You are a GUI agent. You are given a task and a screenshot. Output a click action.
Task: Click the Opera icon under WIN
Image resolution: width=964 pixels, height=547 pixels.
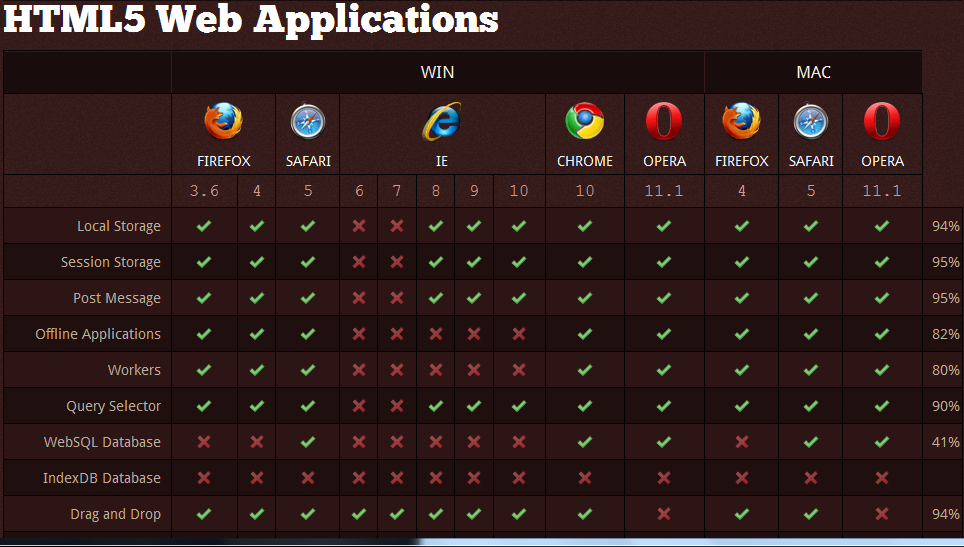tap(664, 121)
